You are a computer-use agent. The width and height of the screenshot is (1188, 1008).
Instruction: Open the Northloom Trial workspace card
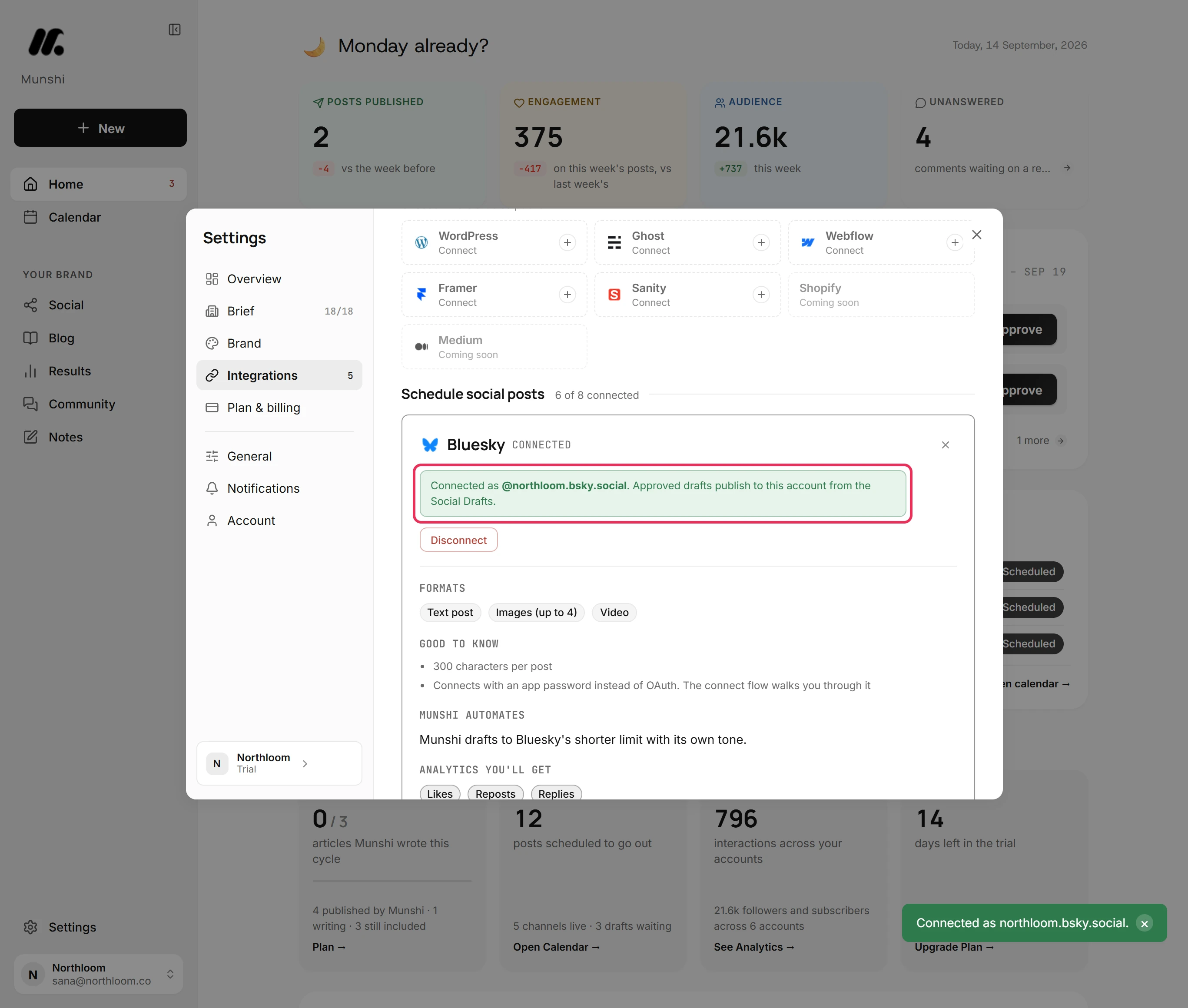[279, 763]
